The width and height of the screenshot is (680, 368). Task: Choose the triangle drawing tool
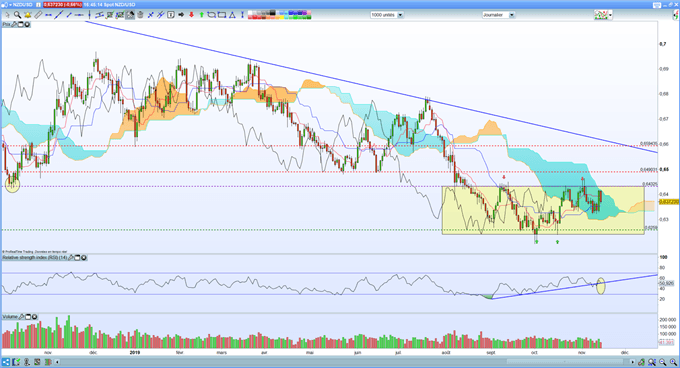(232, 15)
